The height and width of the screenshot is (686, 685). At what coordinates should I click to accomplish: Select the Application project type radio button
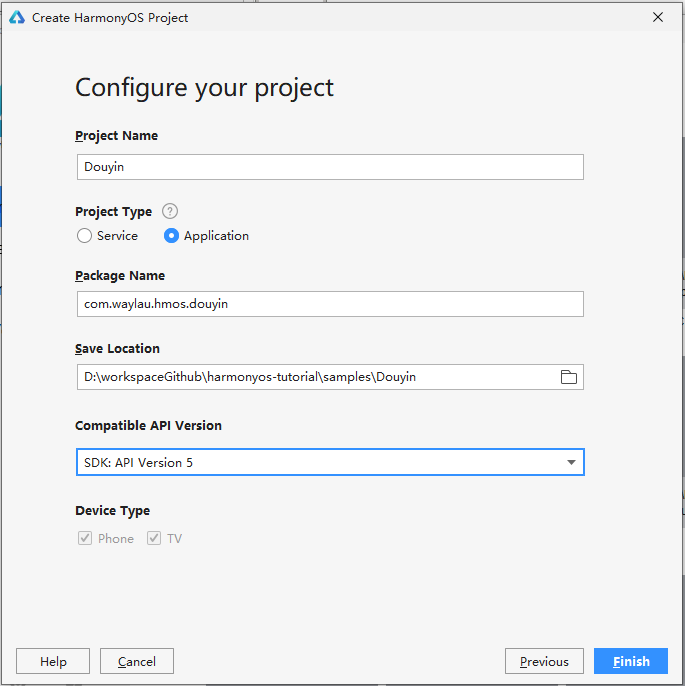click(x=171, y=236)
